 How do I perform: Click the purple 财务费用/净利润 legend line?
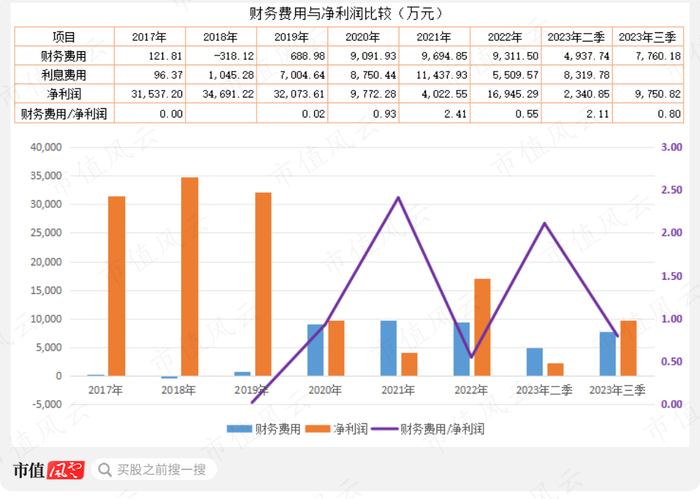[385, 429]
